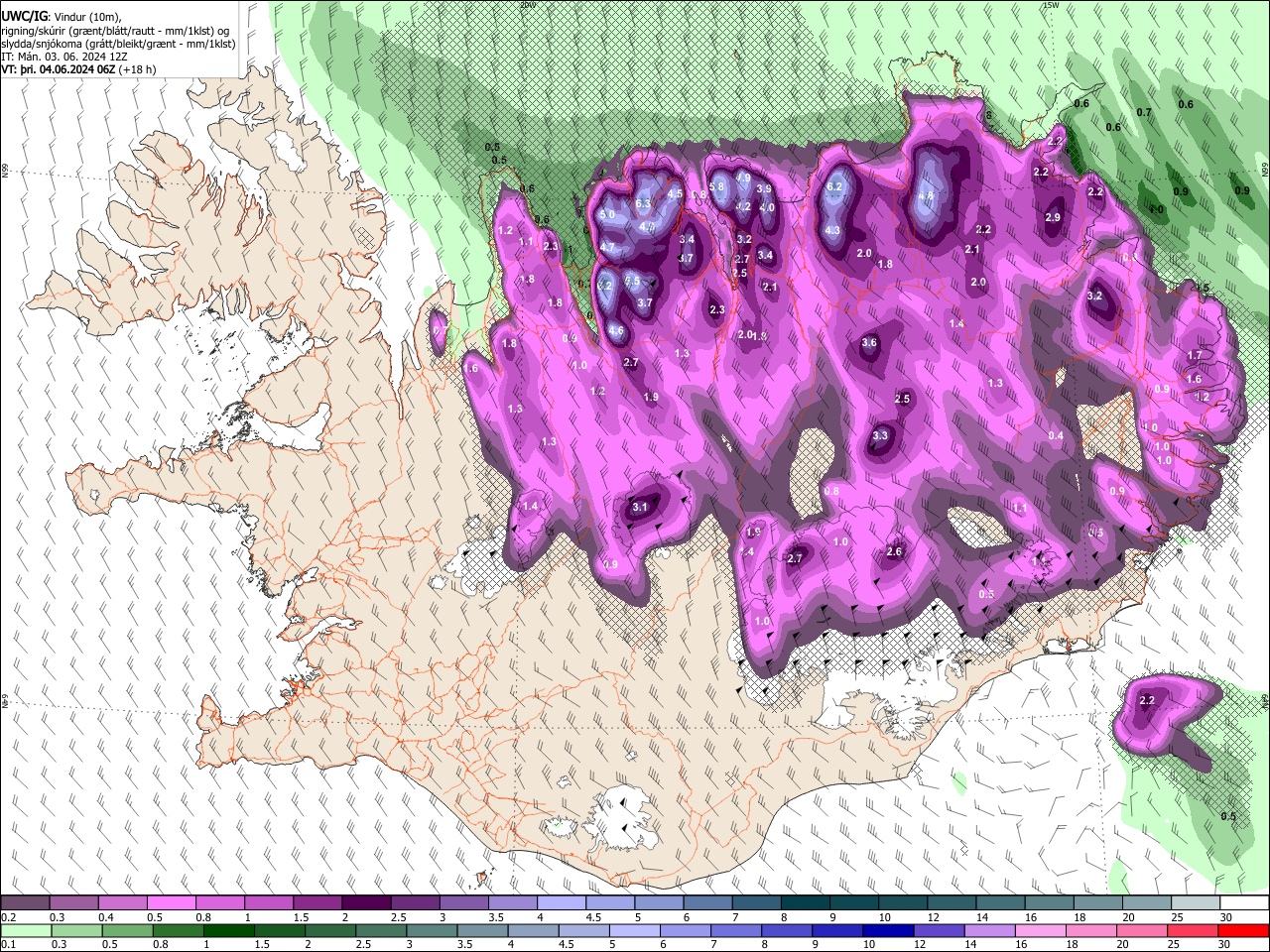The image size is (1270, 952).
Task: Click the bold 'UWC/IG' title text
Action: click(24, 15)
